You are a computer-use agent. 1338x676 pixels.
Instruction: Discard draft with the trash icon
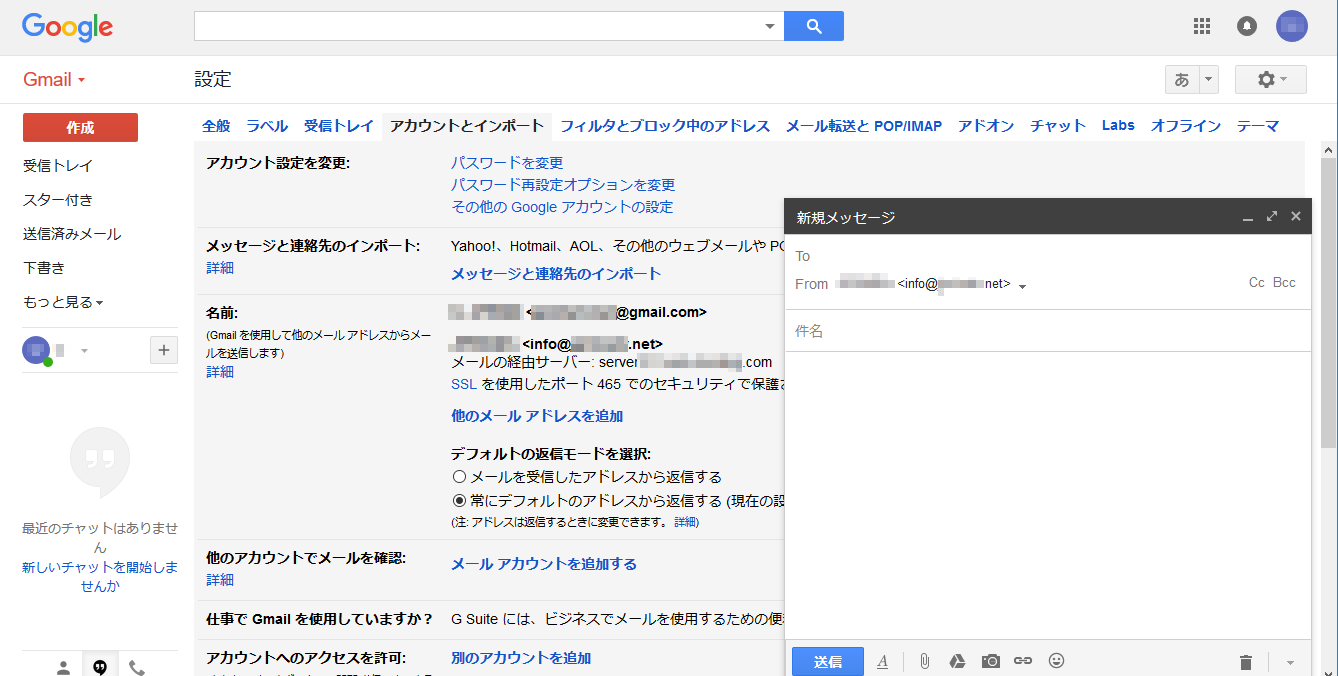1245,662
